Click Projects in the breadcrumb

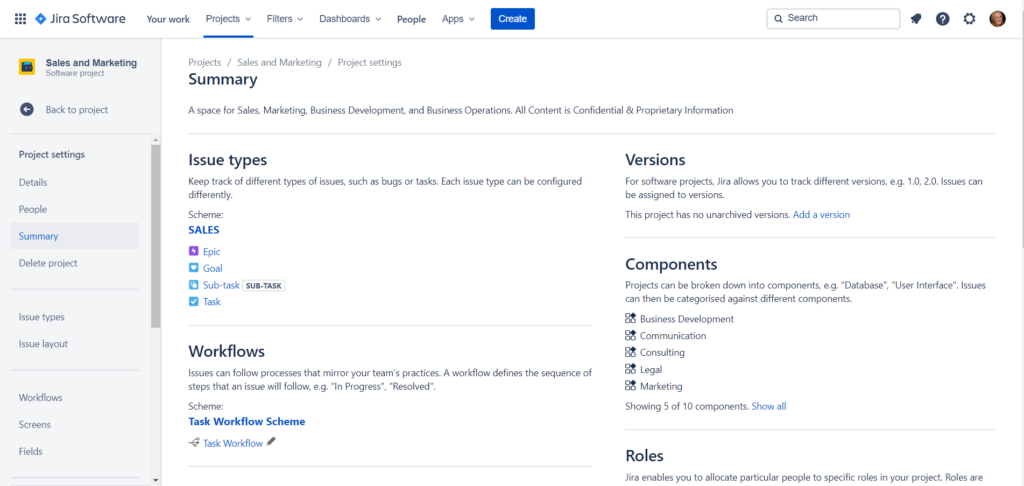[x=205, y=63]
